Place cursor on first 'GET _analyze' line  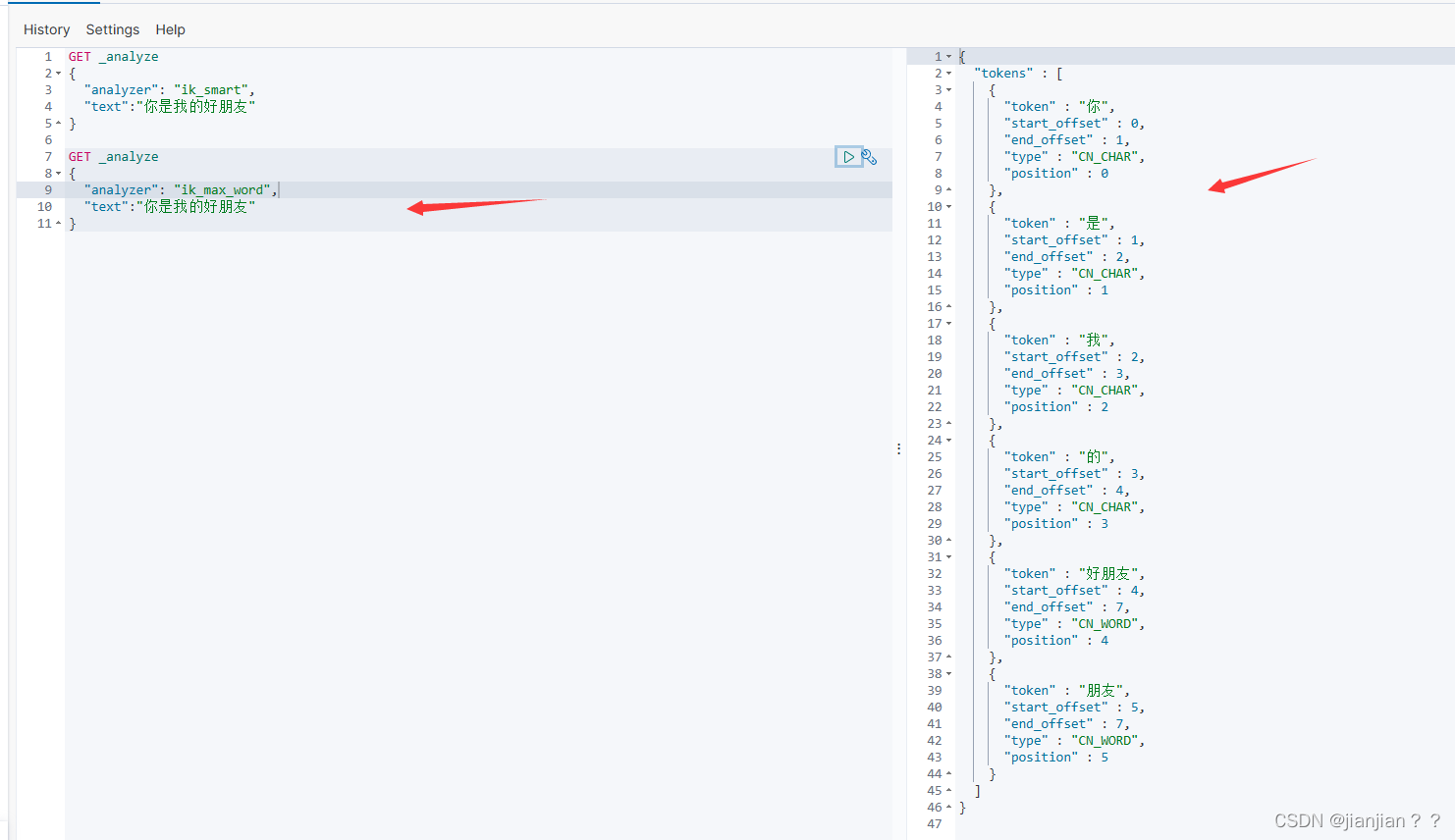[x=113, y=57]
